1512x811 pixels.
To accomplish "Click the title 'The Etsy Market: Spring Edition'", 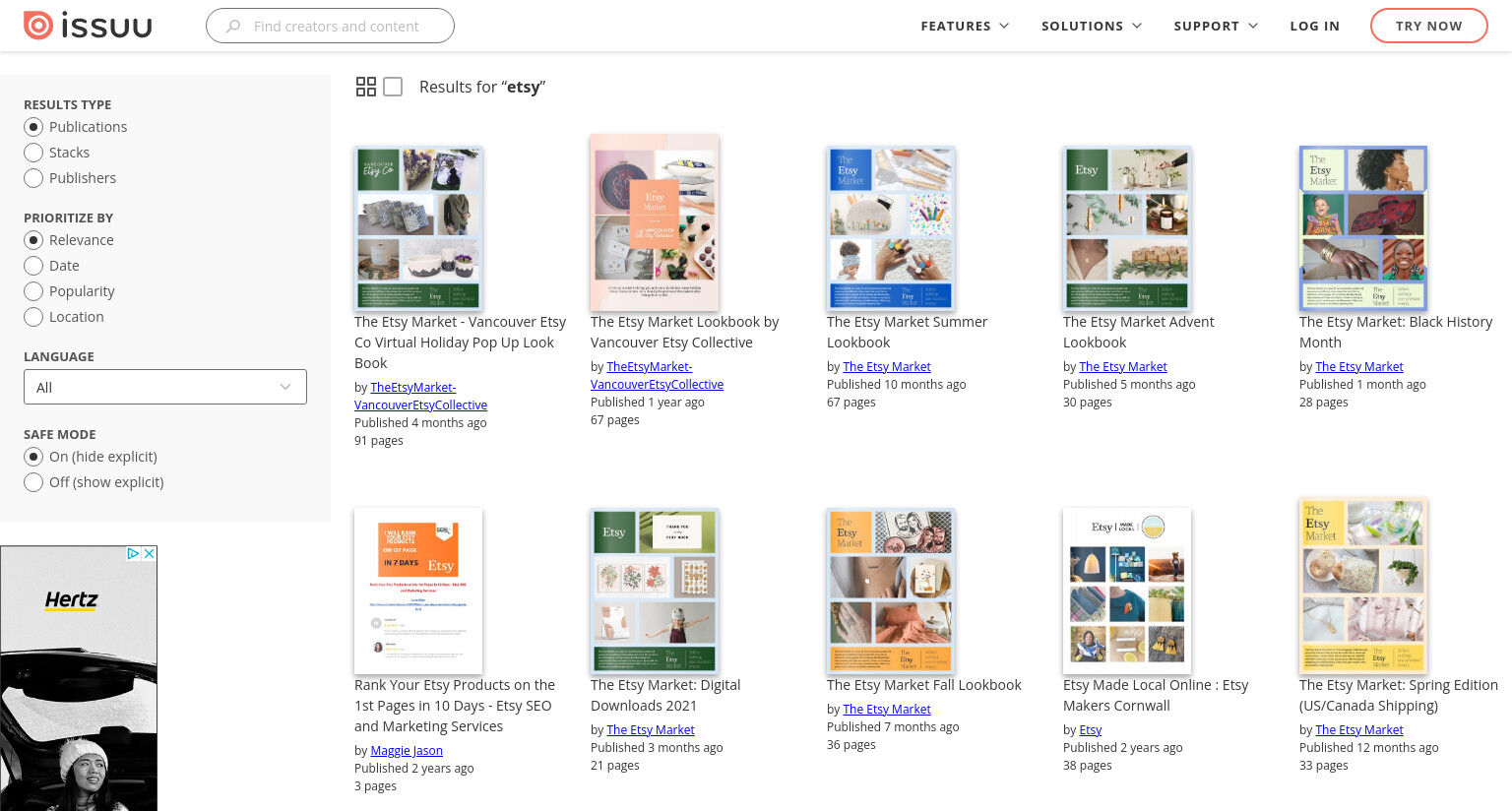I will click(x=1399, y=695).
